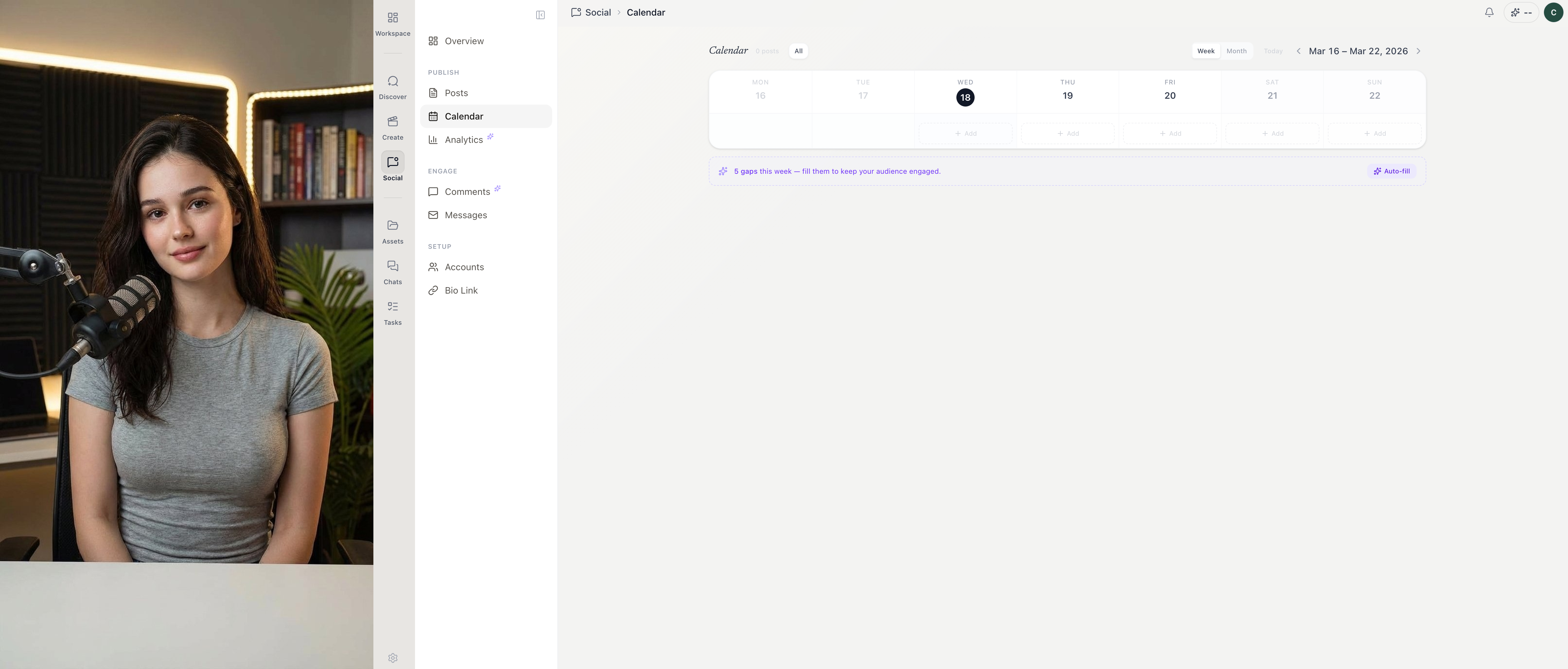Click the notifications bell icon
The image size is (1568, 669).
(1489, 12)
